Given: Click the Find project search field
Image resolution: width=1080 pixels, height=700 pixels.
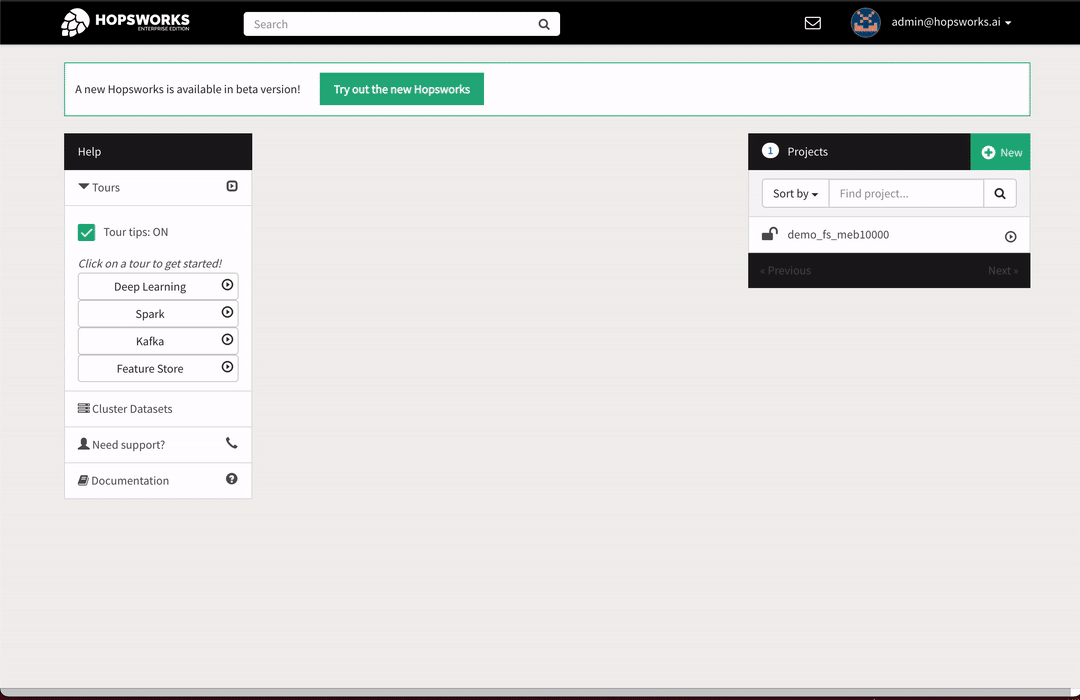Looking at the screenshot, I should (x=906, y=193).
